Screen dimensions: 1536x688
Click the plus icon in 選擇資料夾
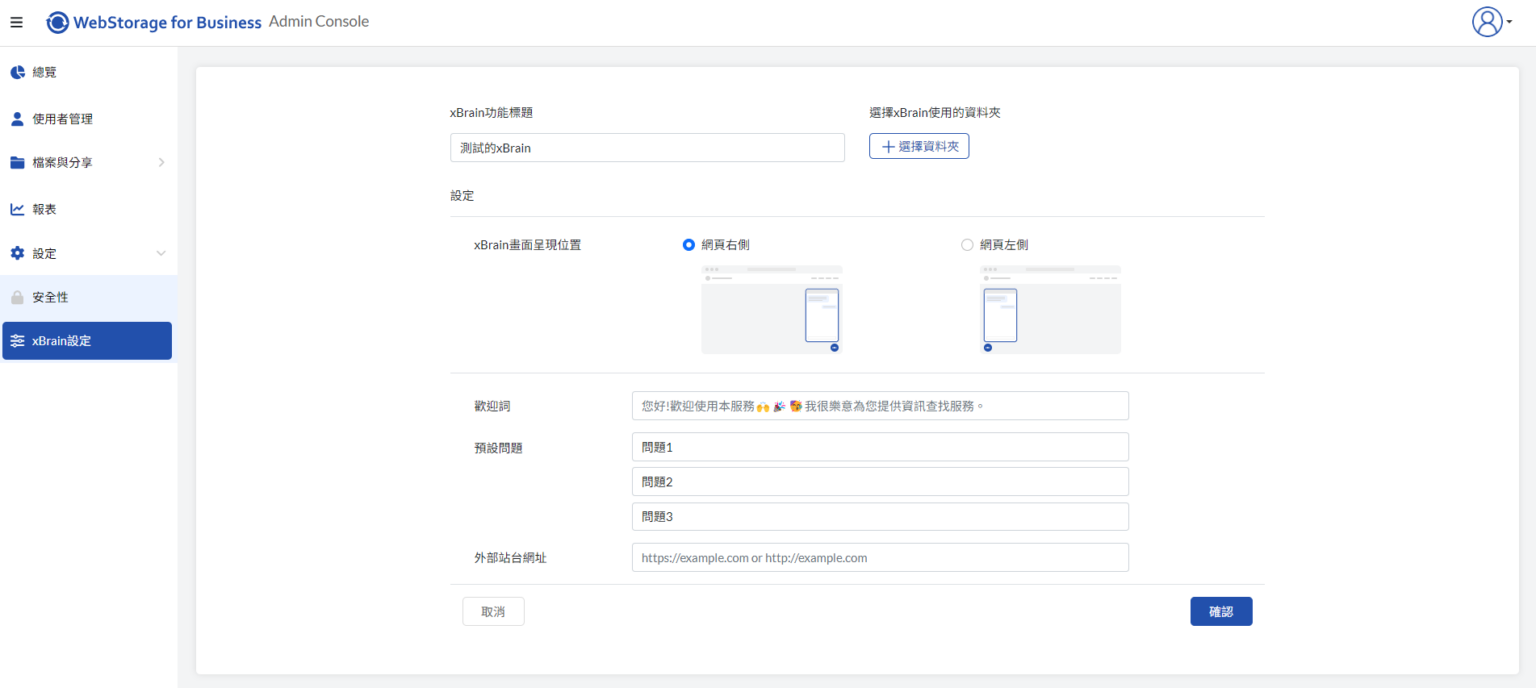pos(888,147)
